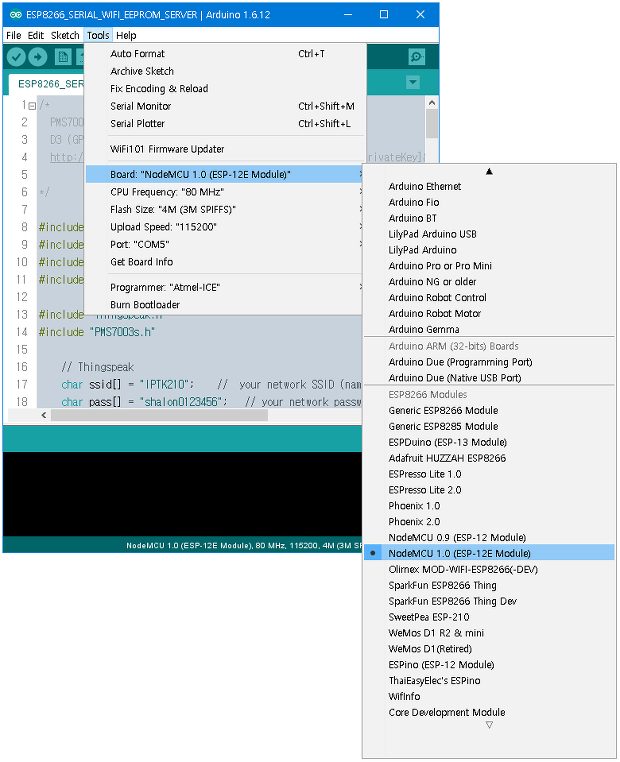Select WeMos D1 R2 & mini
Screen dimensions: 620x762
coord(489,633)
